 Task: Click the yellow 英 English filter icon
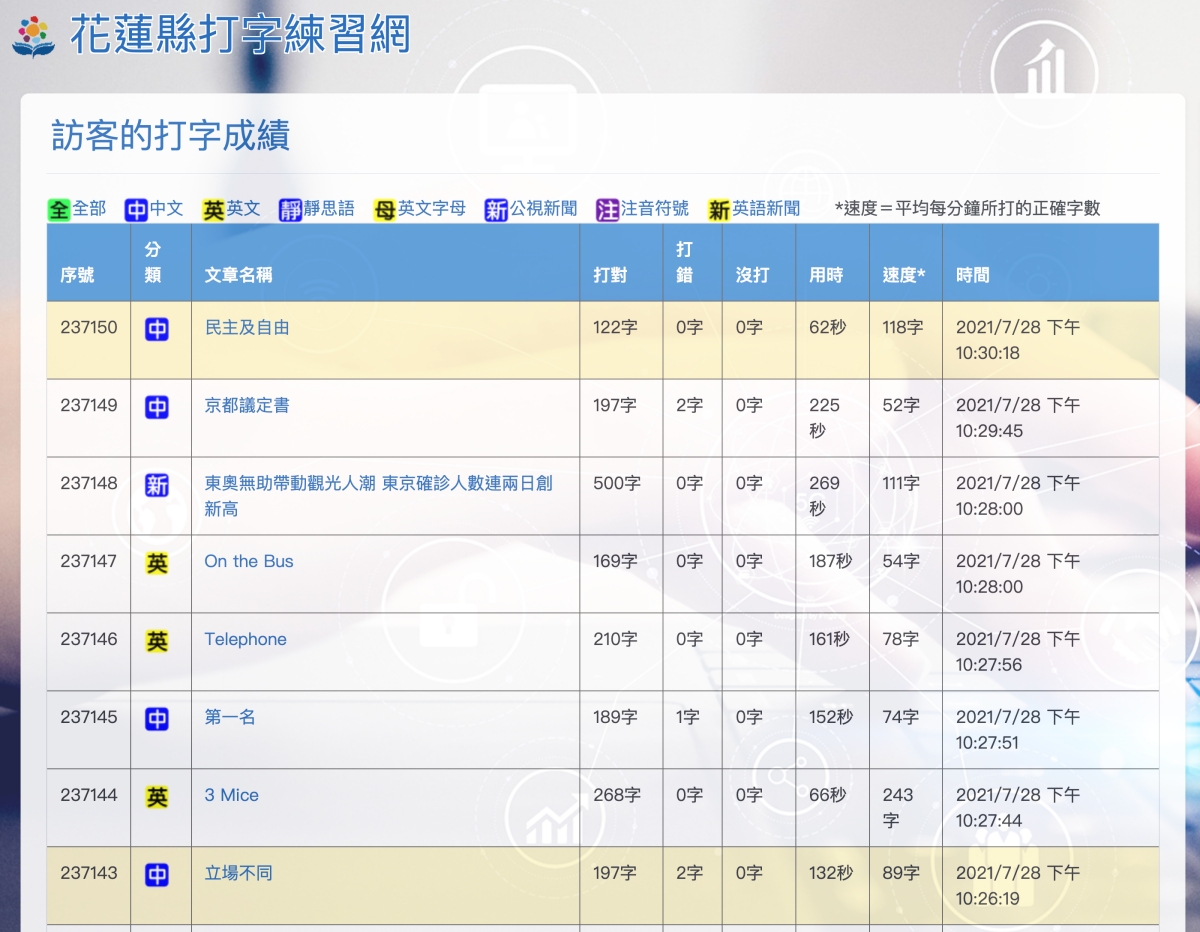(x=213, y=210)
